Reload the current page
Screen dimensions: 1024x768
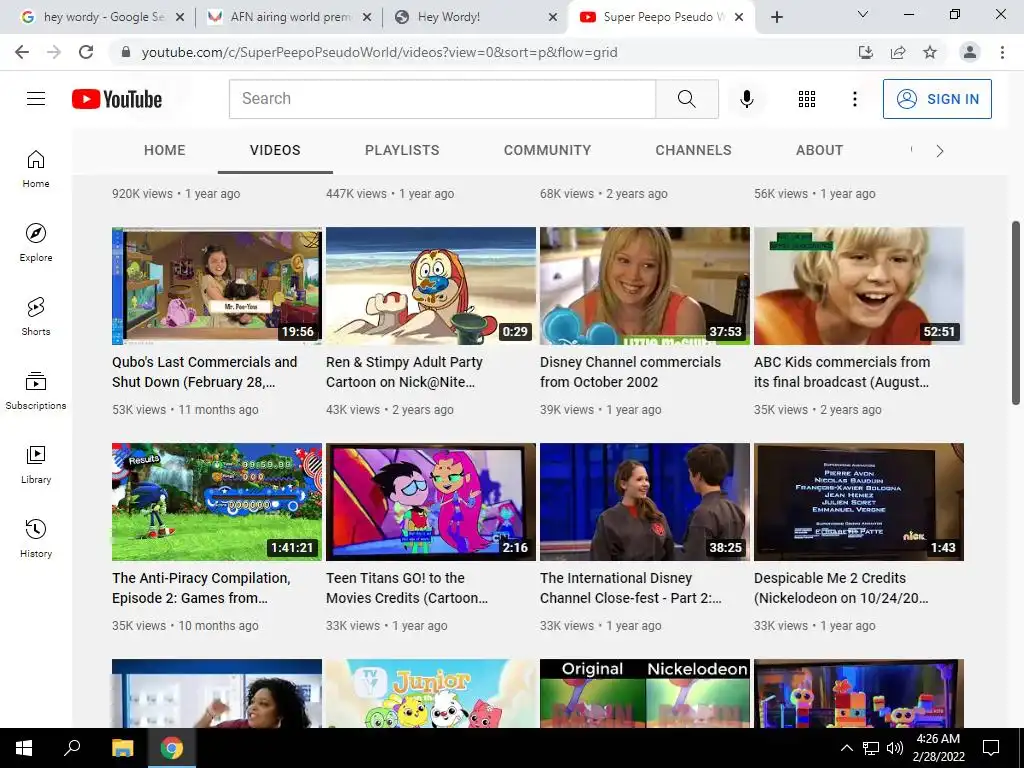[86, 52]
